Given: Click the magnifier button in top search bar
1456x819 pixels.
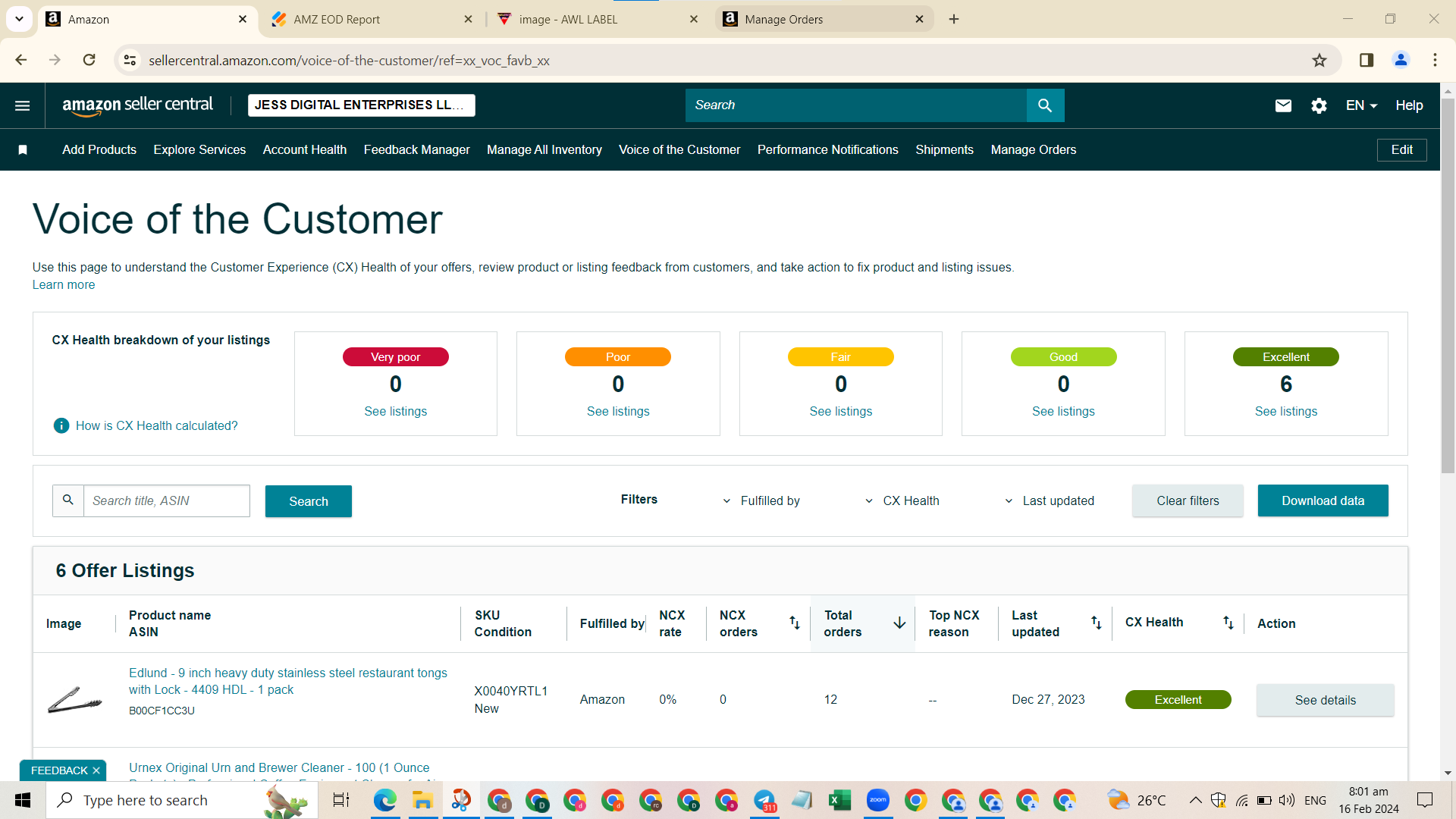Looking at the screenshot, I should (x=1045, y=105).
